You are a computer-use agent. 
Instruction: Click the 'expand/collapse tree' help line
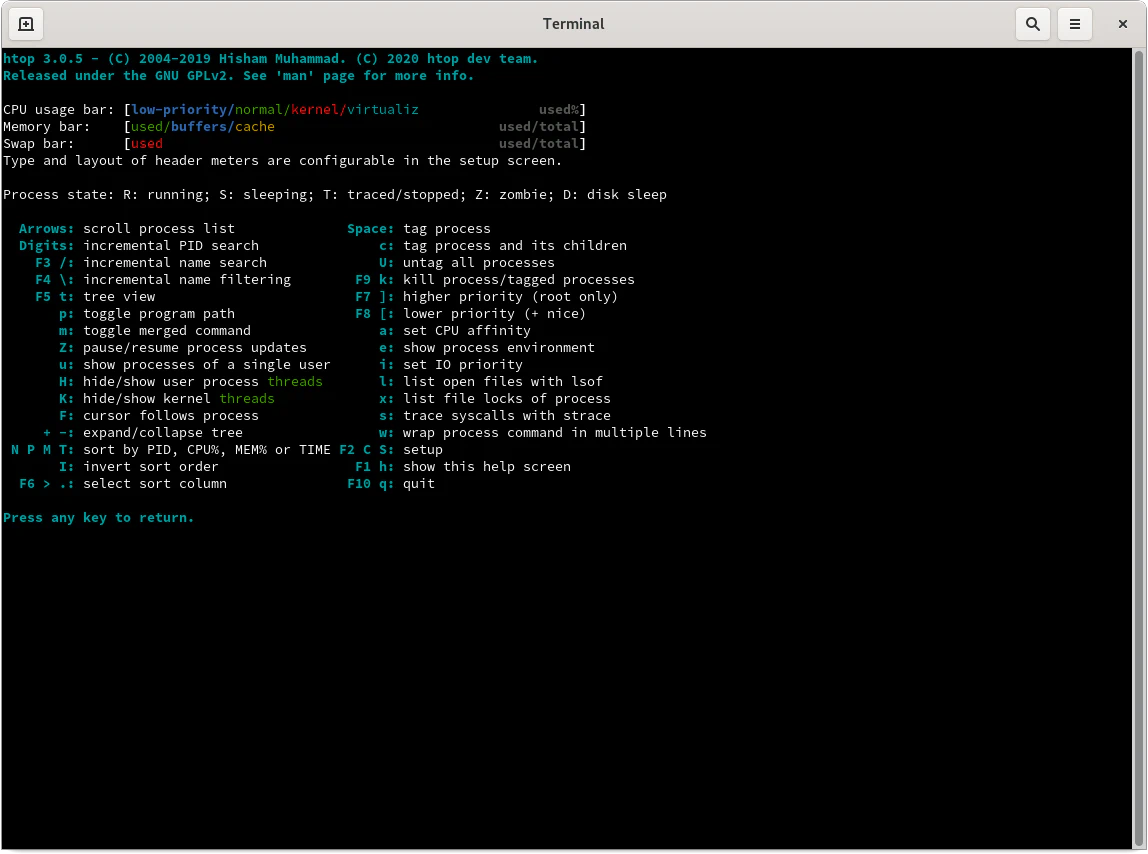(x=162, y=433)
